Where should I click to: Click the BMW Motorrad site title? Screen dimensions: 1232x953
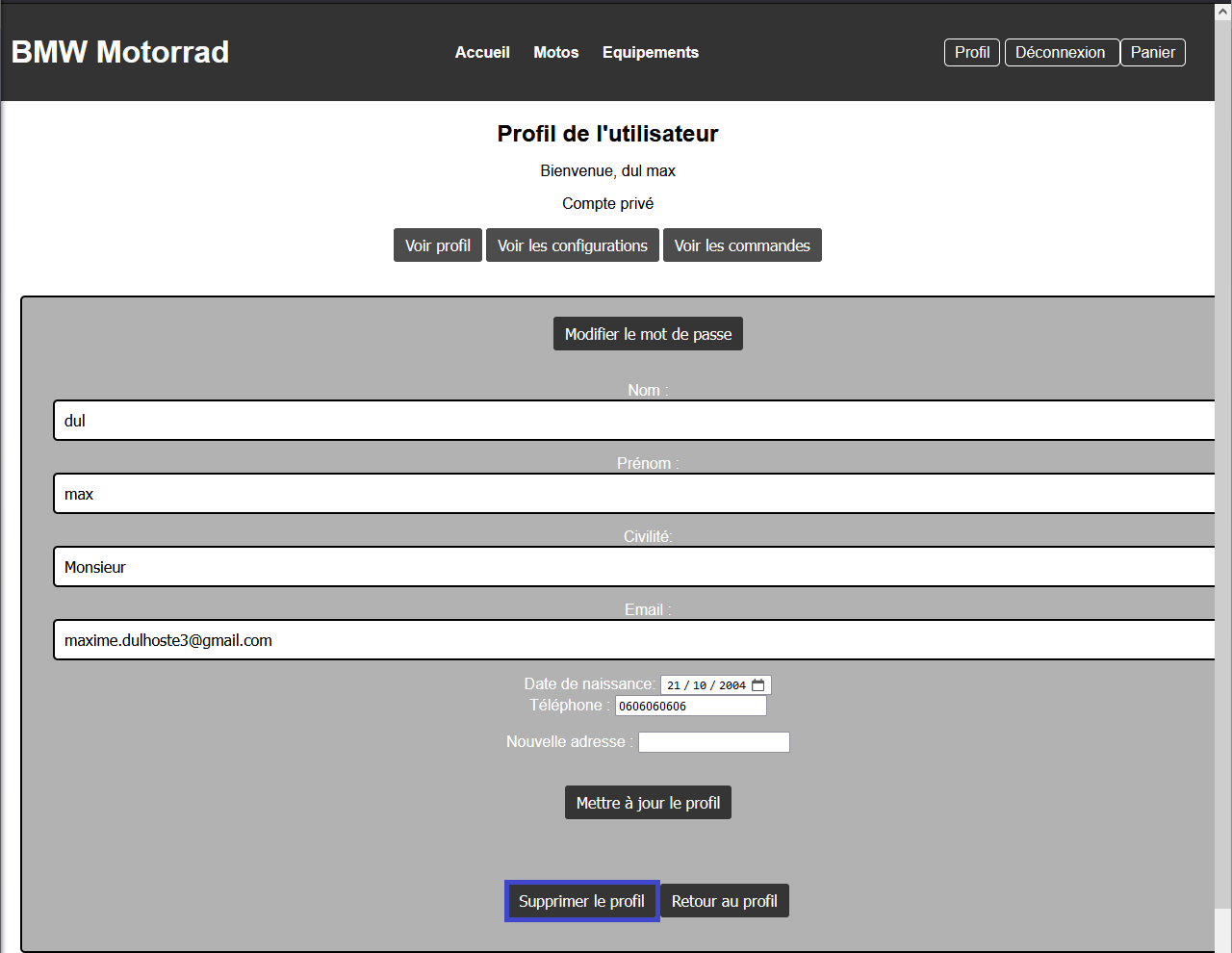120,52
